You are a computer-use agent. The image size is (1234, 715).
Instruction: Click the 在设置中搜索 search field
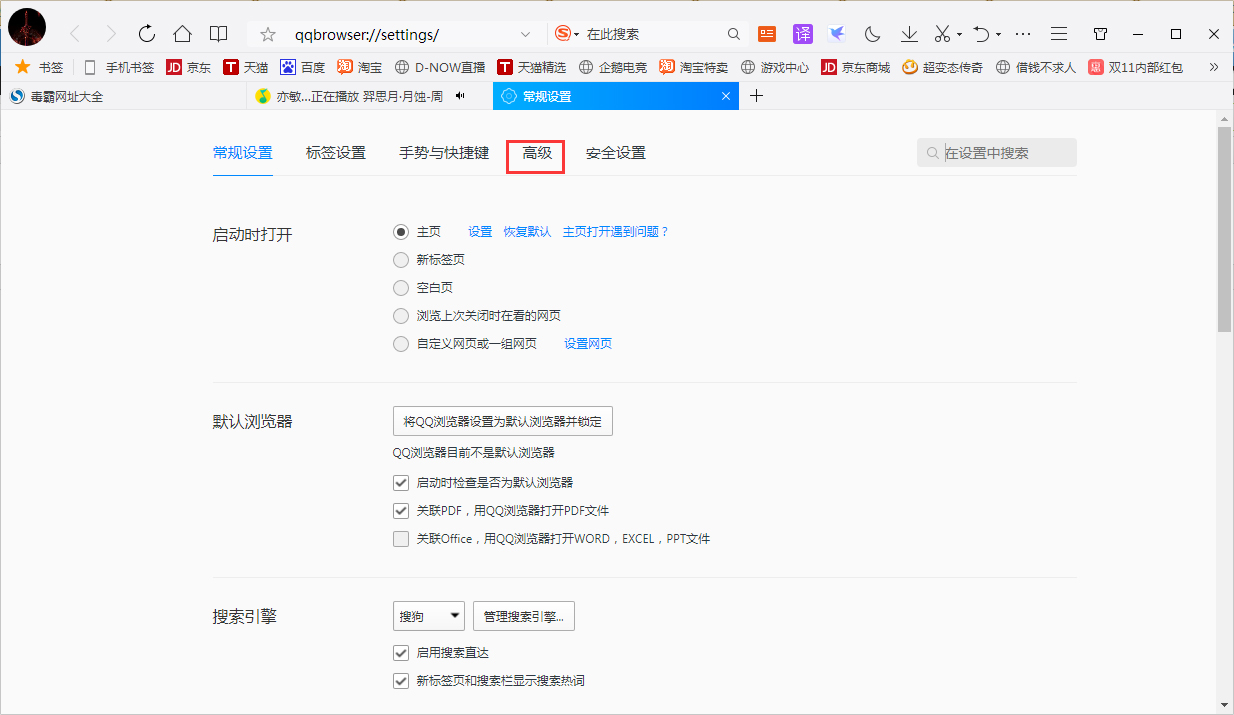coord(996,152)
